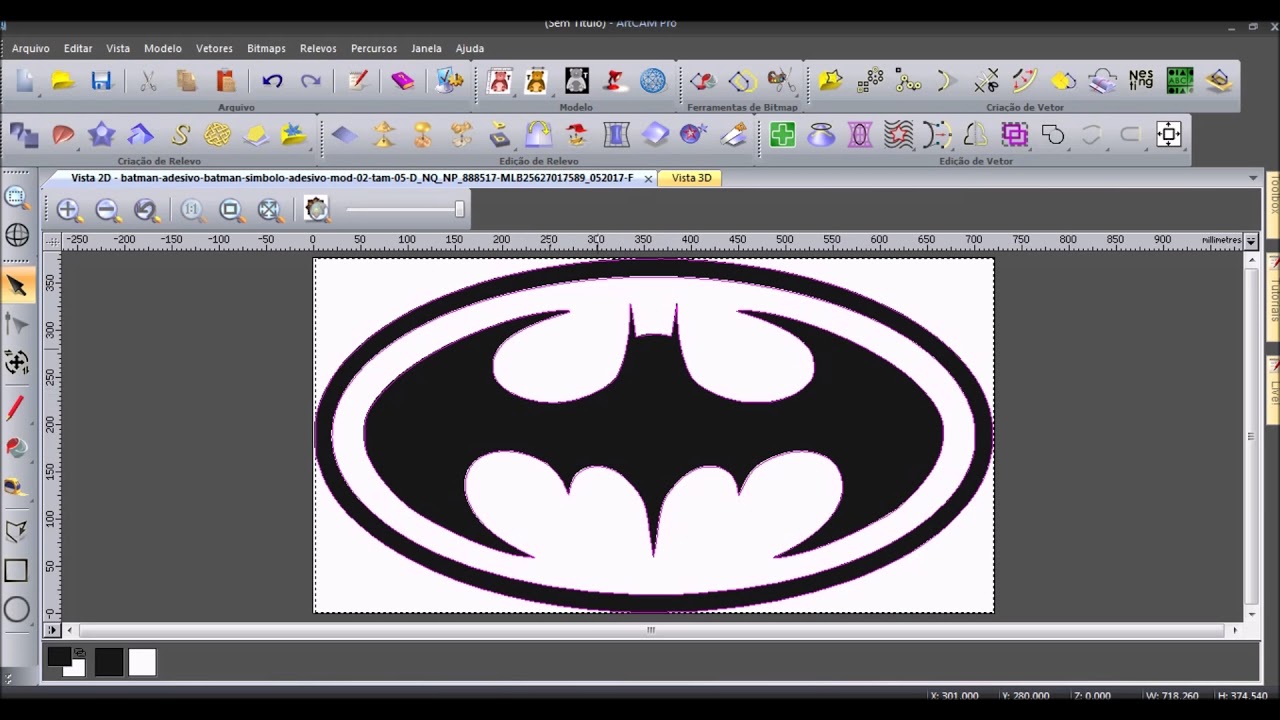Click the palette and scissors Colour Reduce icon

(781, 81)
